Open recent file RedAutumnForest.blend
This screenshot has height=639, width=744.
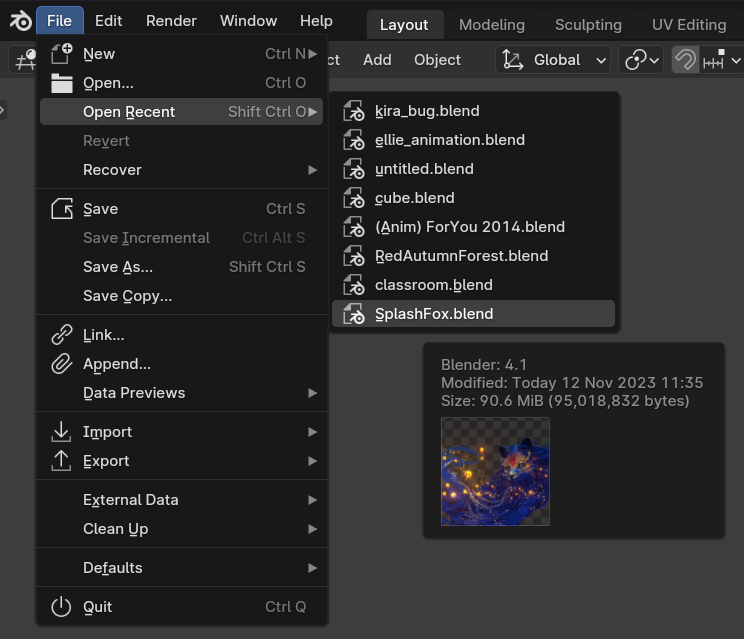pyautogui.click(x=474, y=256)
